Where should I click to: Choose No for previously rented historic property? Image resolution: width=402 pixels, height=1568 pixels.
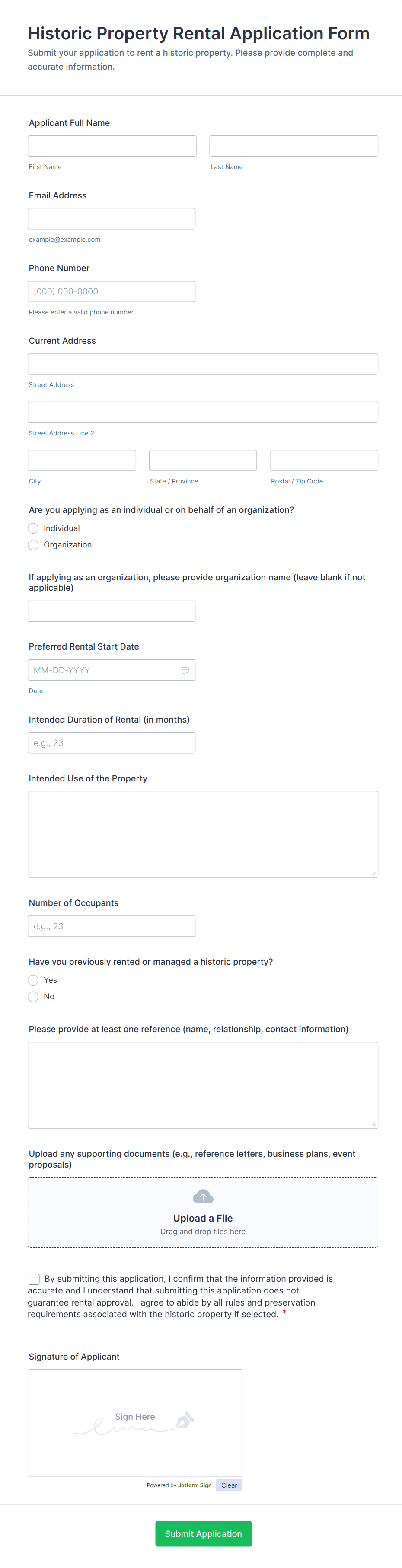pyautogui.click(x=33, y=996)
